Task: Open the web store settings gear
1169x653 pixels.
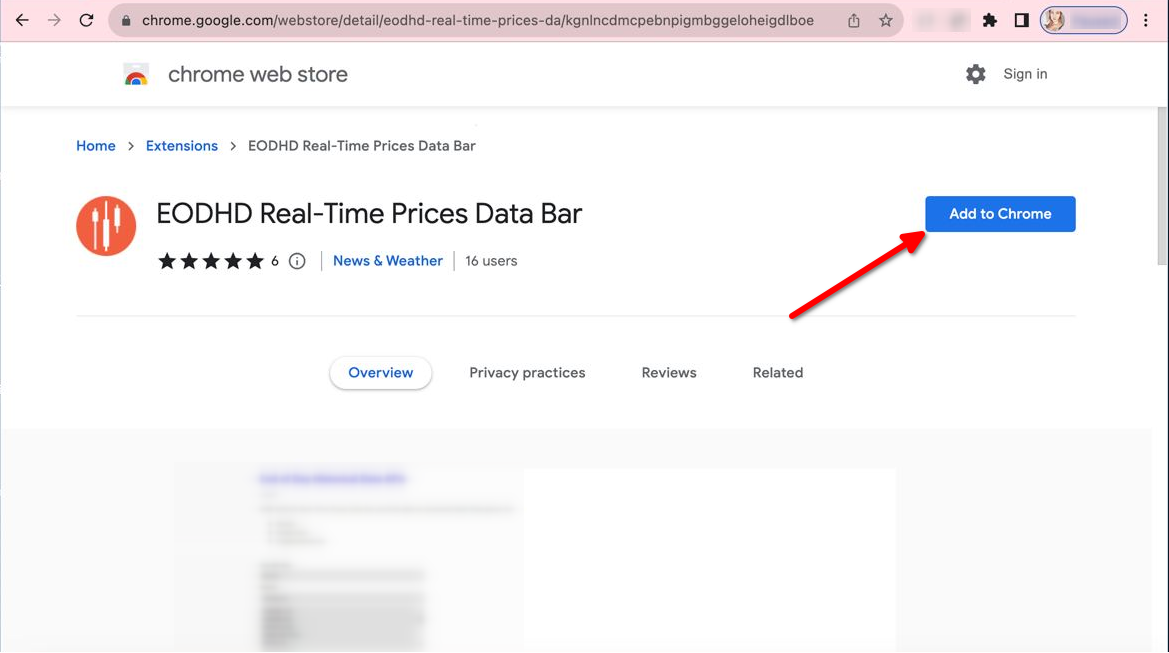Action: (975, 74)
